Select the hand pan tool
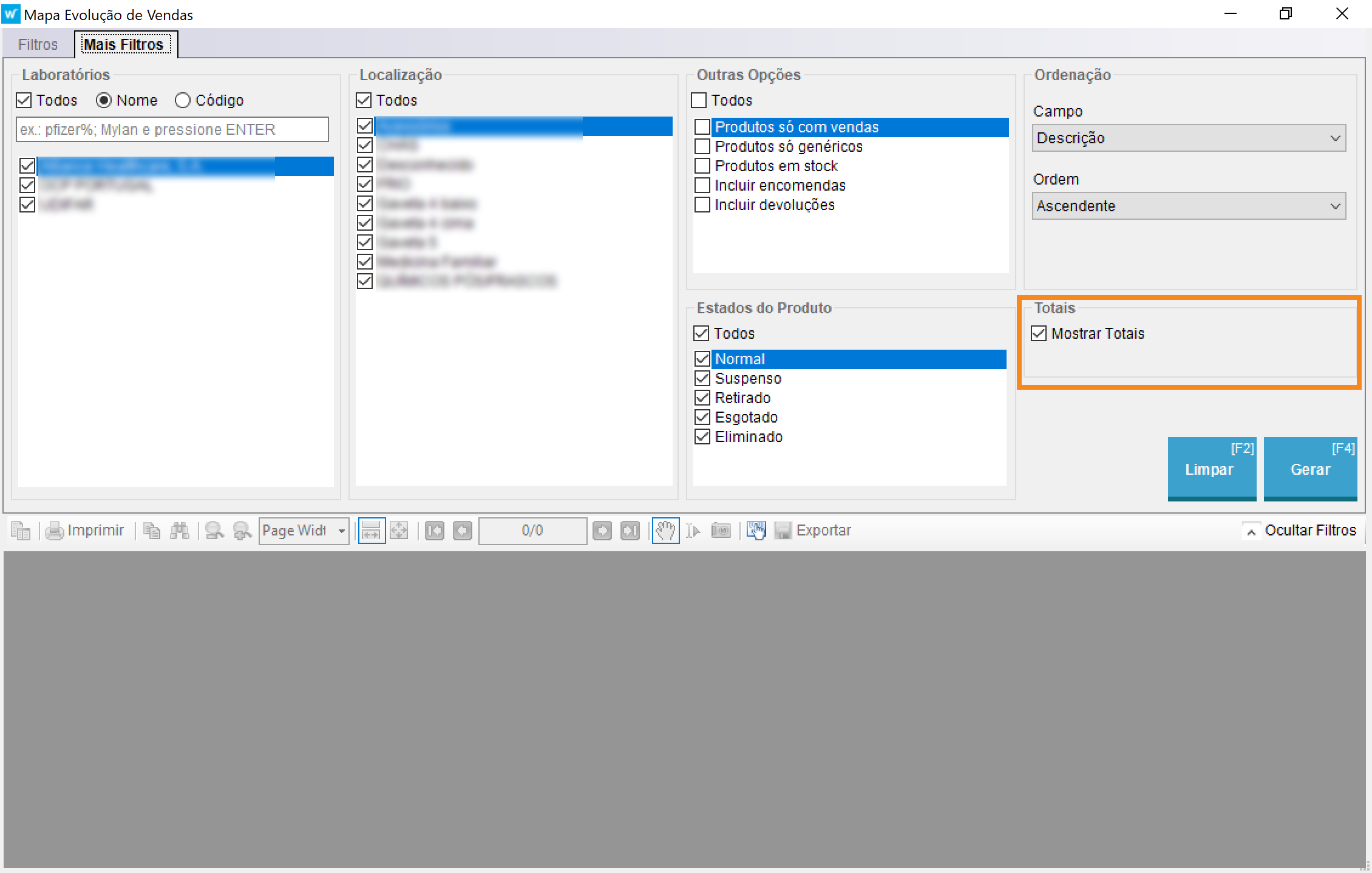 click(665, 531)
